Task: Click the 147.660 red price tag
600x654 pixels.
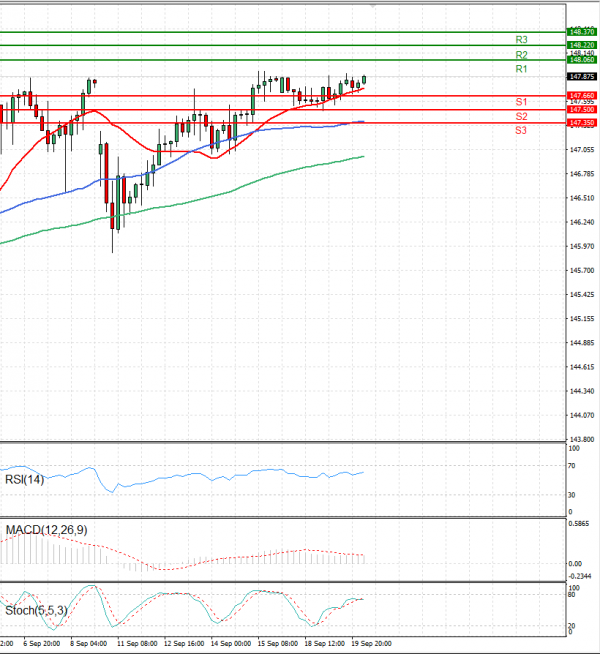Action: click(x=581, y=95)
